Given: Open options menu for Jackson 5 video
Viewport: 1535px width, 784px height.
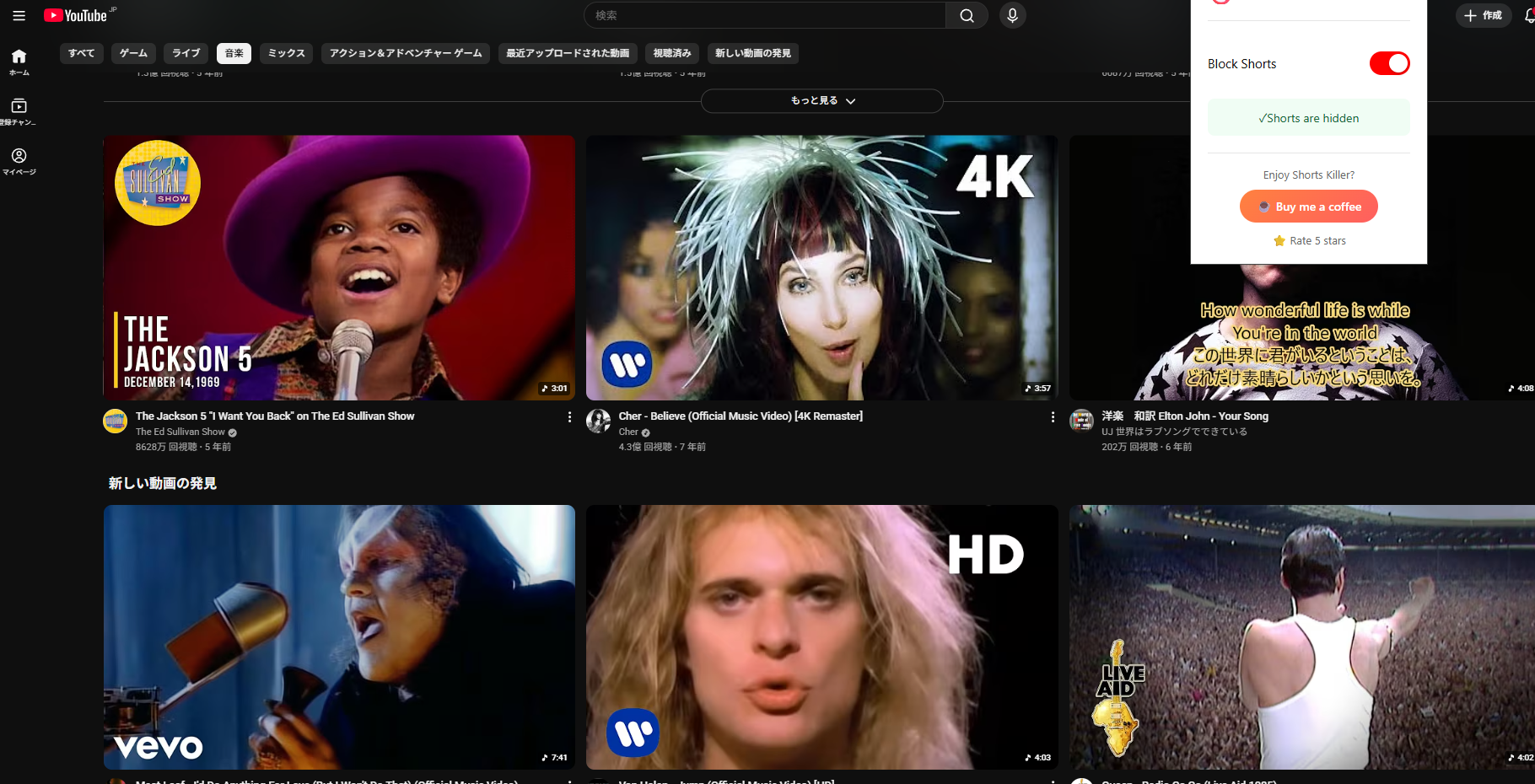Looking at the screenshot, I should coord(569,417).
